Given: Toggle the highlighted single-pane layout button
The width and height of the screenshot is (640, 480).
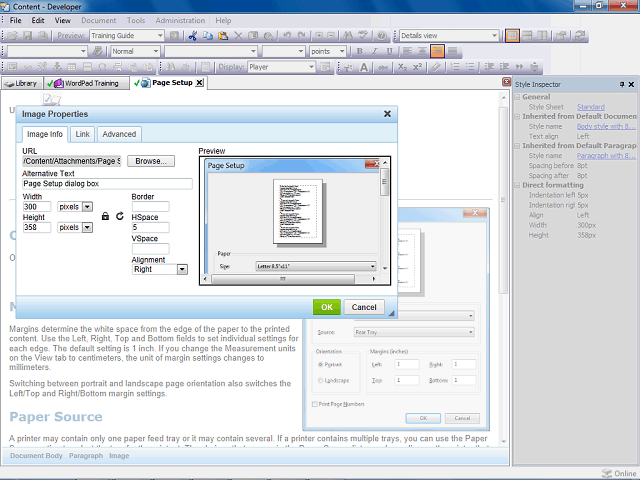Looking at the screenshot, I should [x=512, y=36].
